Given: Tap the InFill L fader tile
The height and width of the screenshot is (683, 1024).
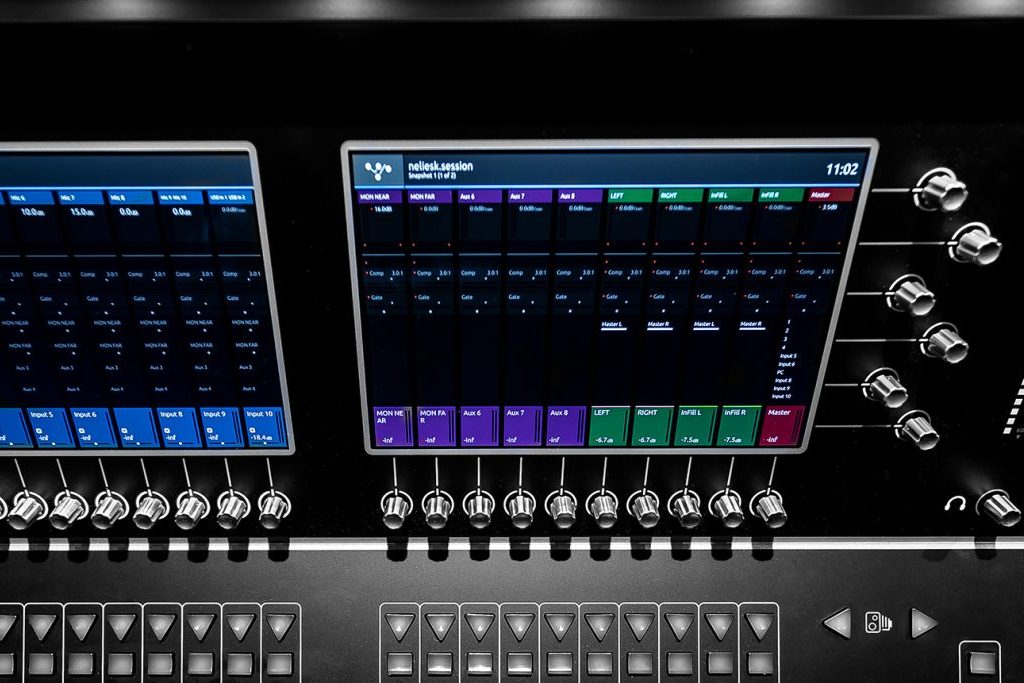Looking at the screenshot, I should click(695, 425).
